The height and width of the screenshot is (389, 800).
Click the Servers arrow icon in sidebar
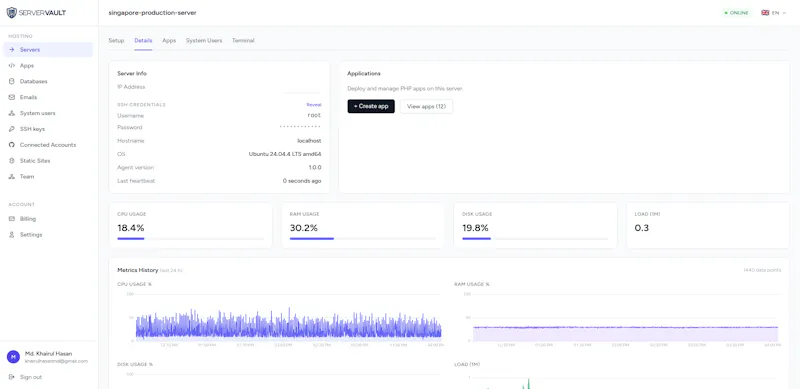(x=12, y=50)
